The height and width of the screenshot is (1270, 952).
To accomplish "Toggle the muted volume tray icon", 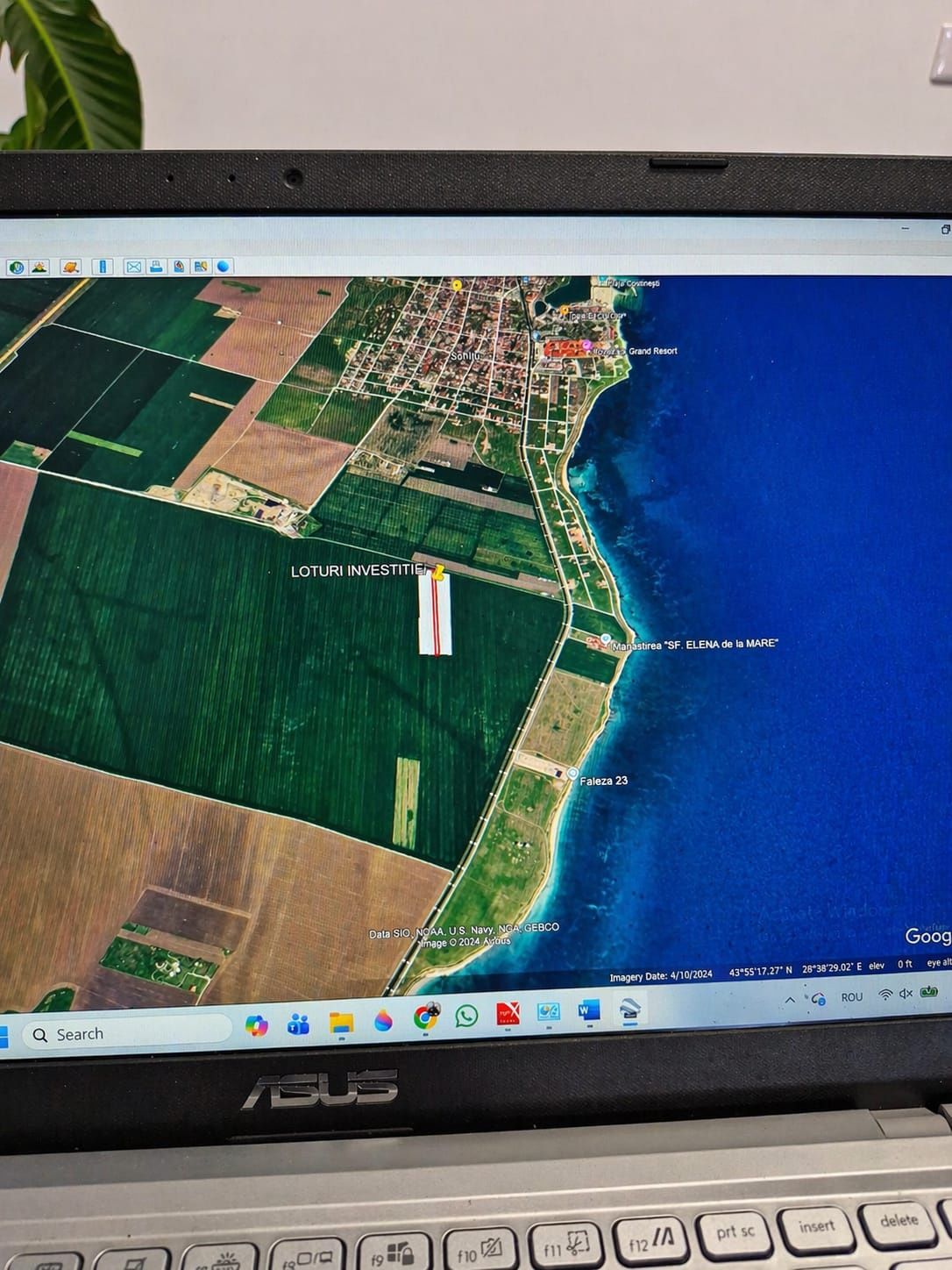I will [906, 994].
